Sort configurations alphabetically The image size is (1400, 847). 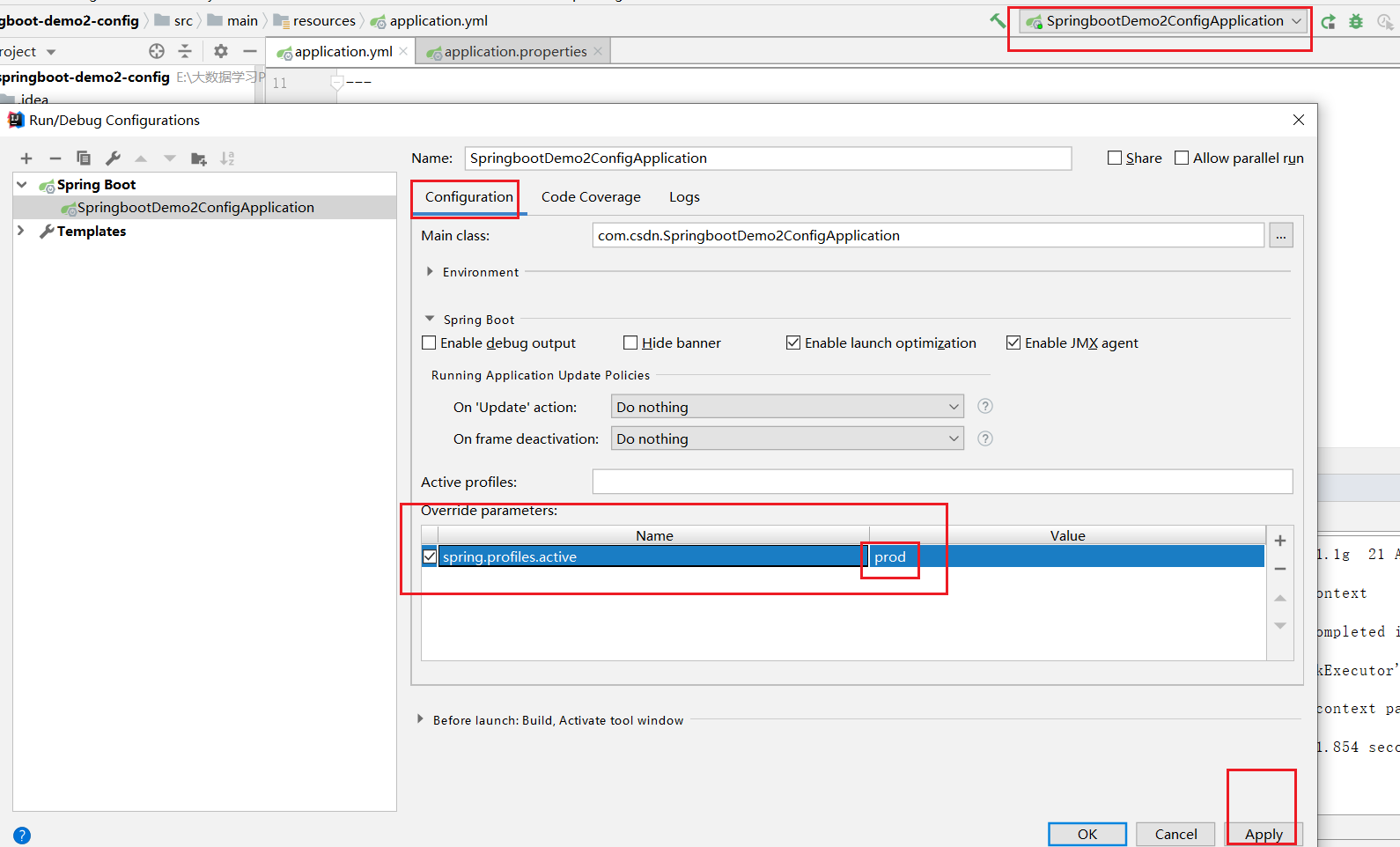point(227,158)
